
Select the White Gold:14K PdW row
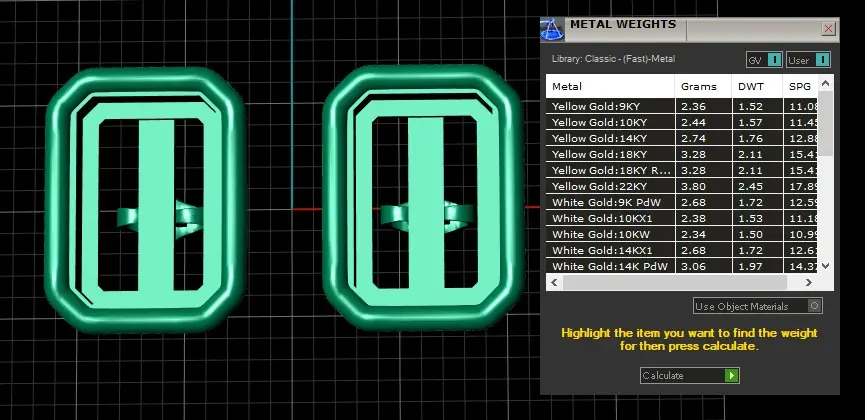point(682,266)
